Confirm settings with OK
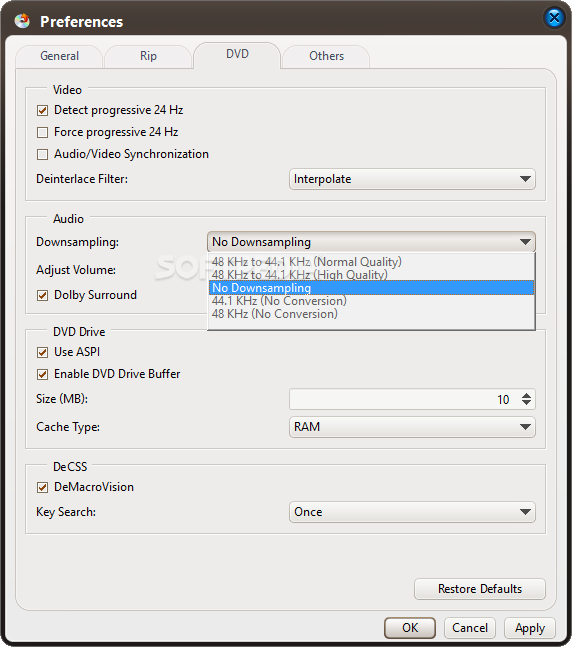 410,628
